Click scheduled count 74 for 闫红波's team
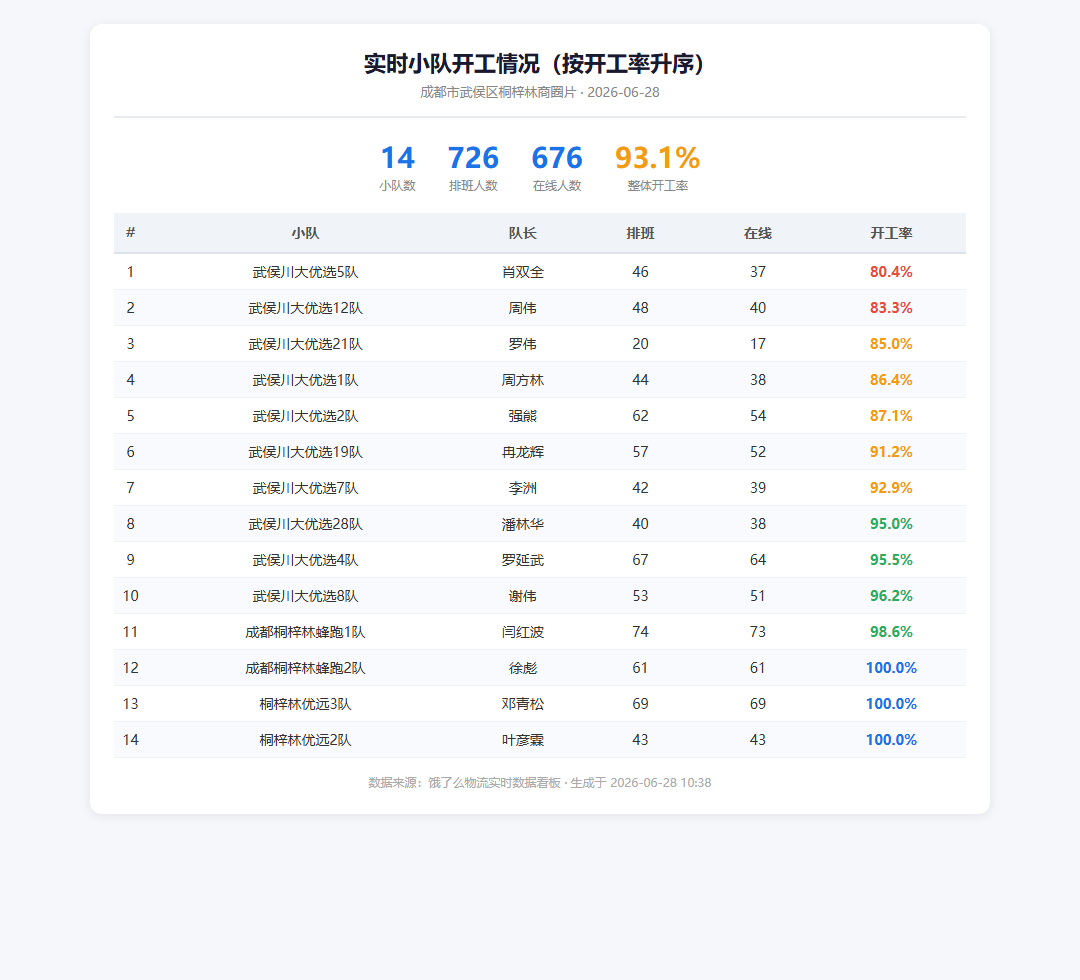 [x=641, y=632]
